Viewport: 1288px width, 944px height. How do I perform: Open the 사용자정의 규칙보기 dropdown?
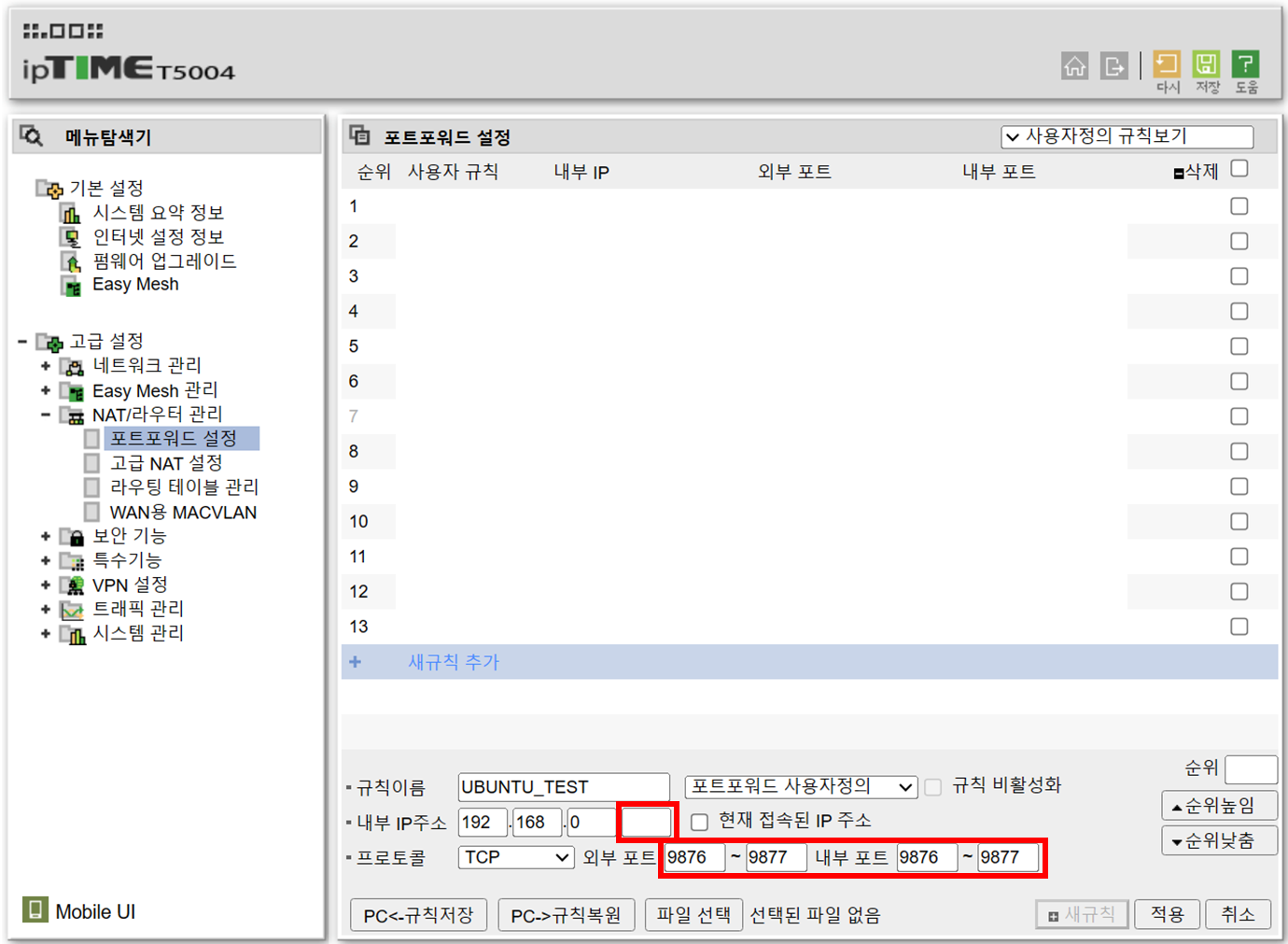click(x=1127, y=137)
